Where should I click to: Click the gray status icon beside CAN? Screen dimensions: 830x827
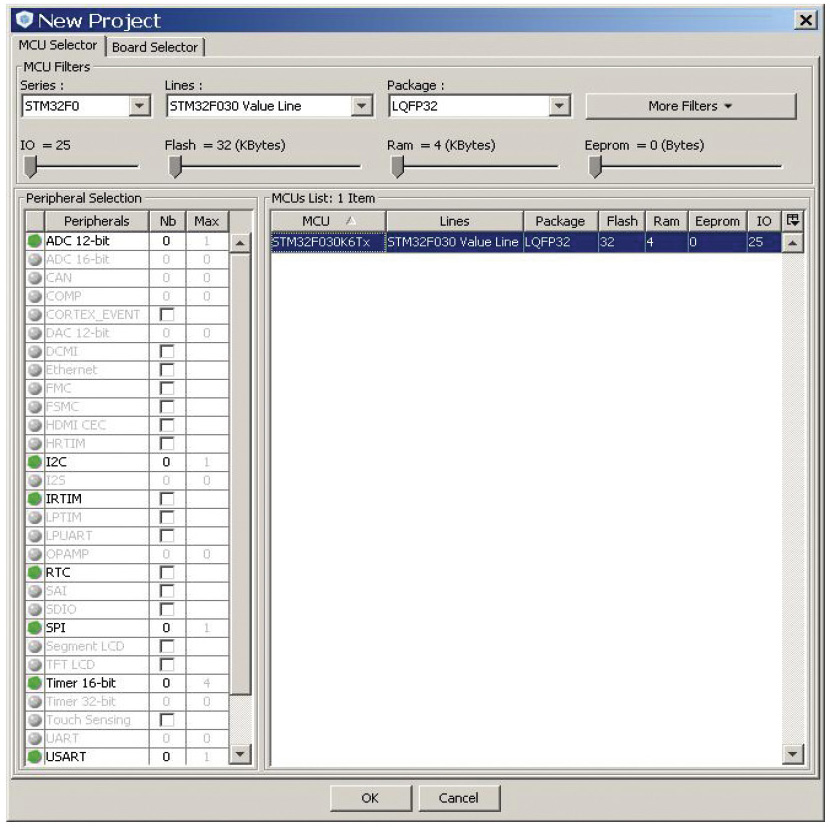click(x=34, y=277)
